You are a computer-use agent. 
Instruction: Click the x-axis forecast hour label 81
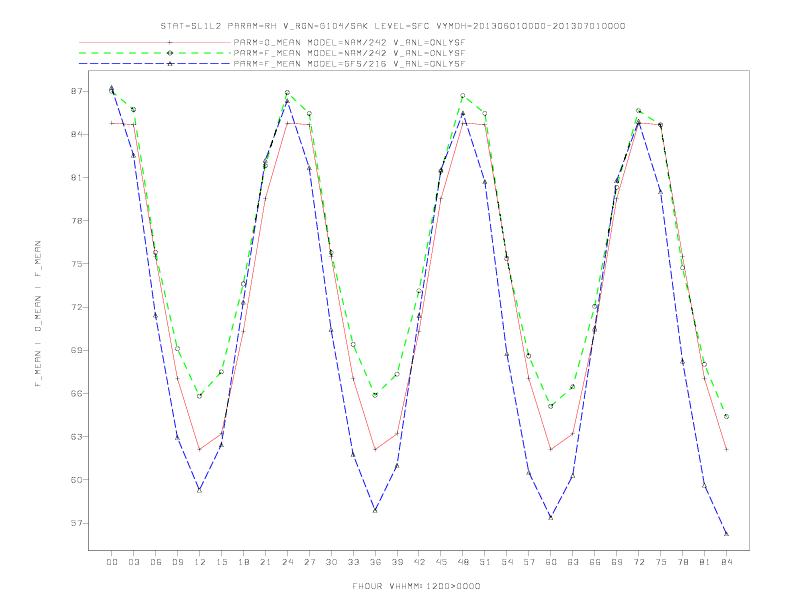point(705,562)
